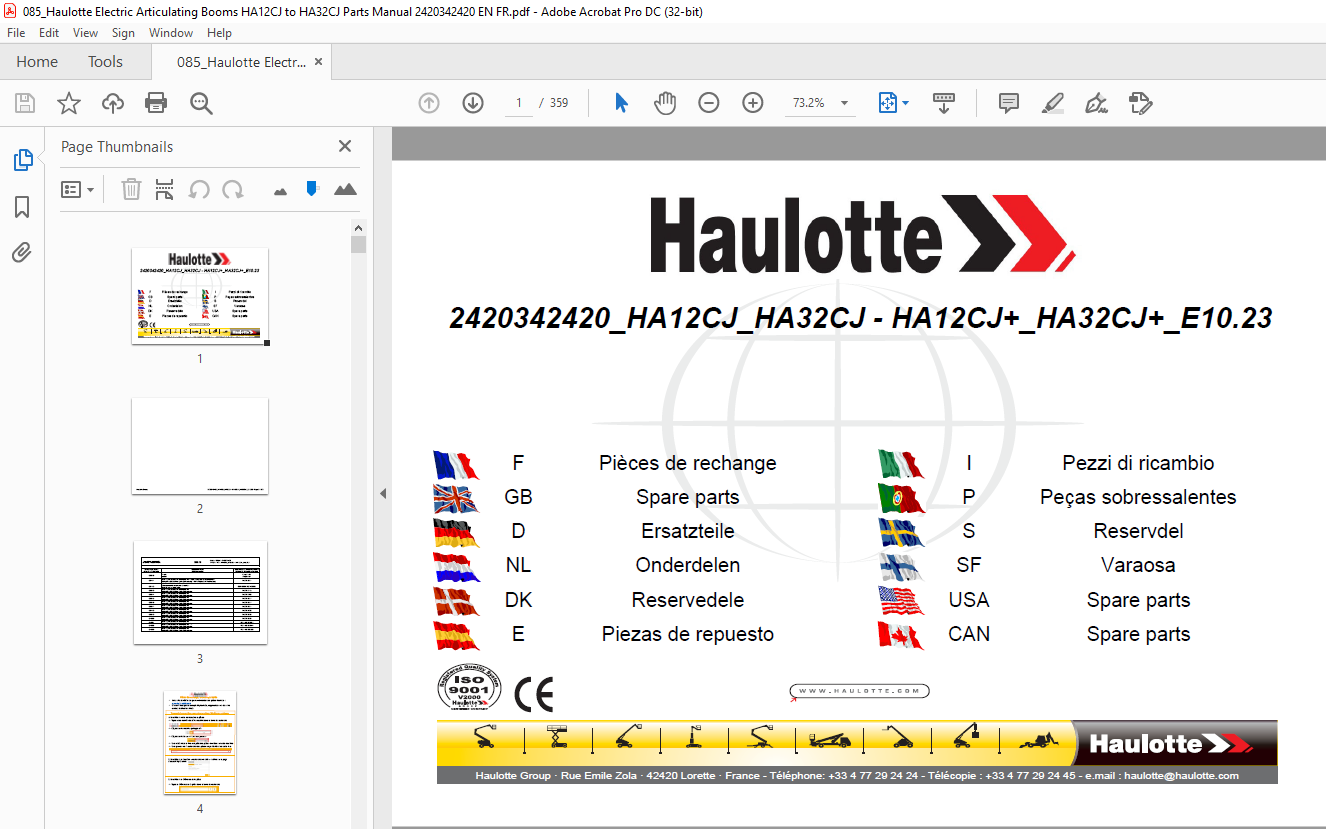This screenshot has width=1326, height=829.
Task: Open the Sign document pen tool
Action: tap(1097, 103)
